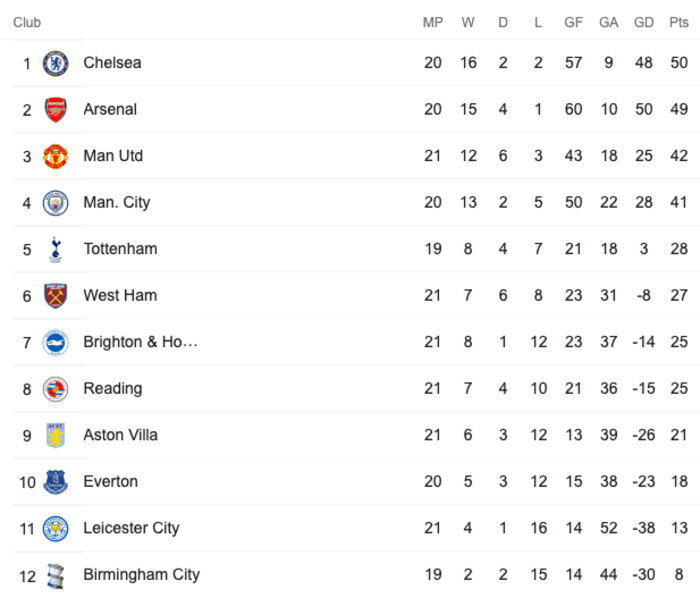The image size is (700, 606).
Task: Click the MP column header
Action: click(x=433, y=22)
